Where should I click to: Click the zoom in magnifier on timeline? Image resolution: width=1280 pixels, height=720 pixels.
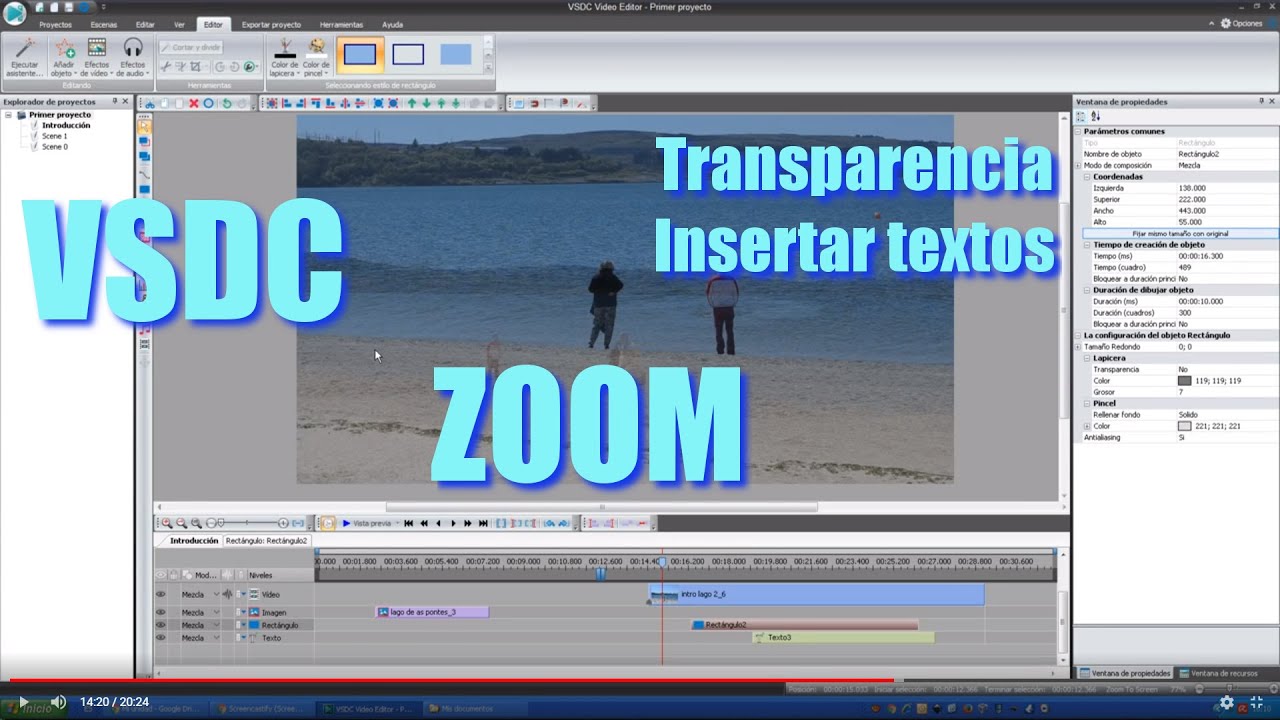pyautogui.click(x=167, y=523)
